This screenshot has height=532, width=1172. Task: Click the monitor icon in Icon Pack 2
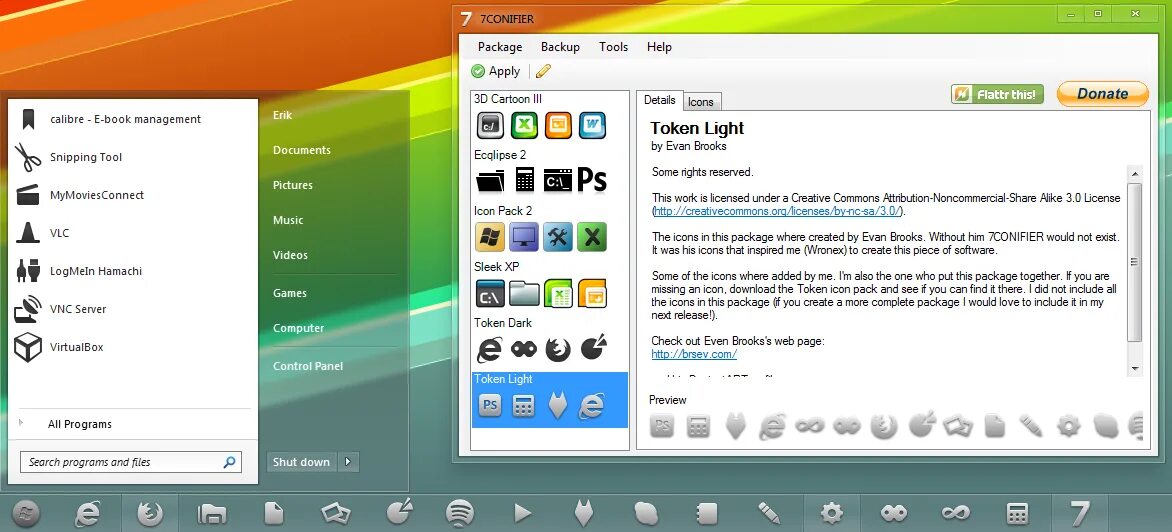click(524, 237)
